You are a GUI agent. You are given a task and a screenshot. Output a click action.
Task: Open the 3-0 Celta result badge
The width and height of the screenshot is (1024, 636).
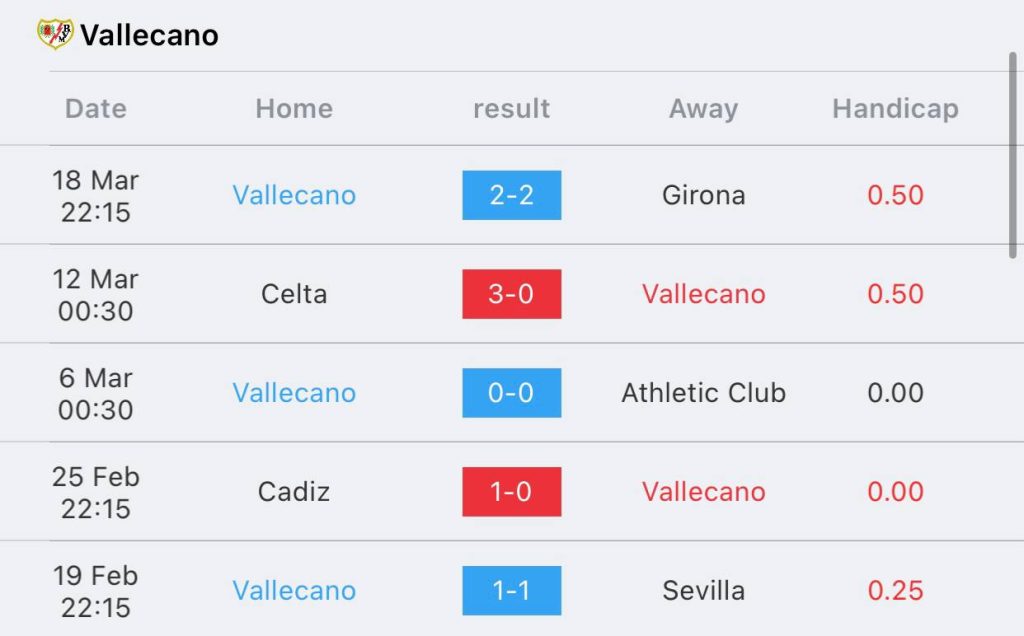click(x=511, y=294)
